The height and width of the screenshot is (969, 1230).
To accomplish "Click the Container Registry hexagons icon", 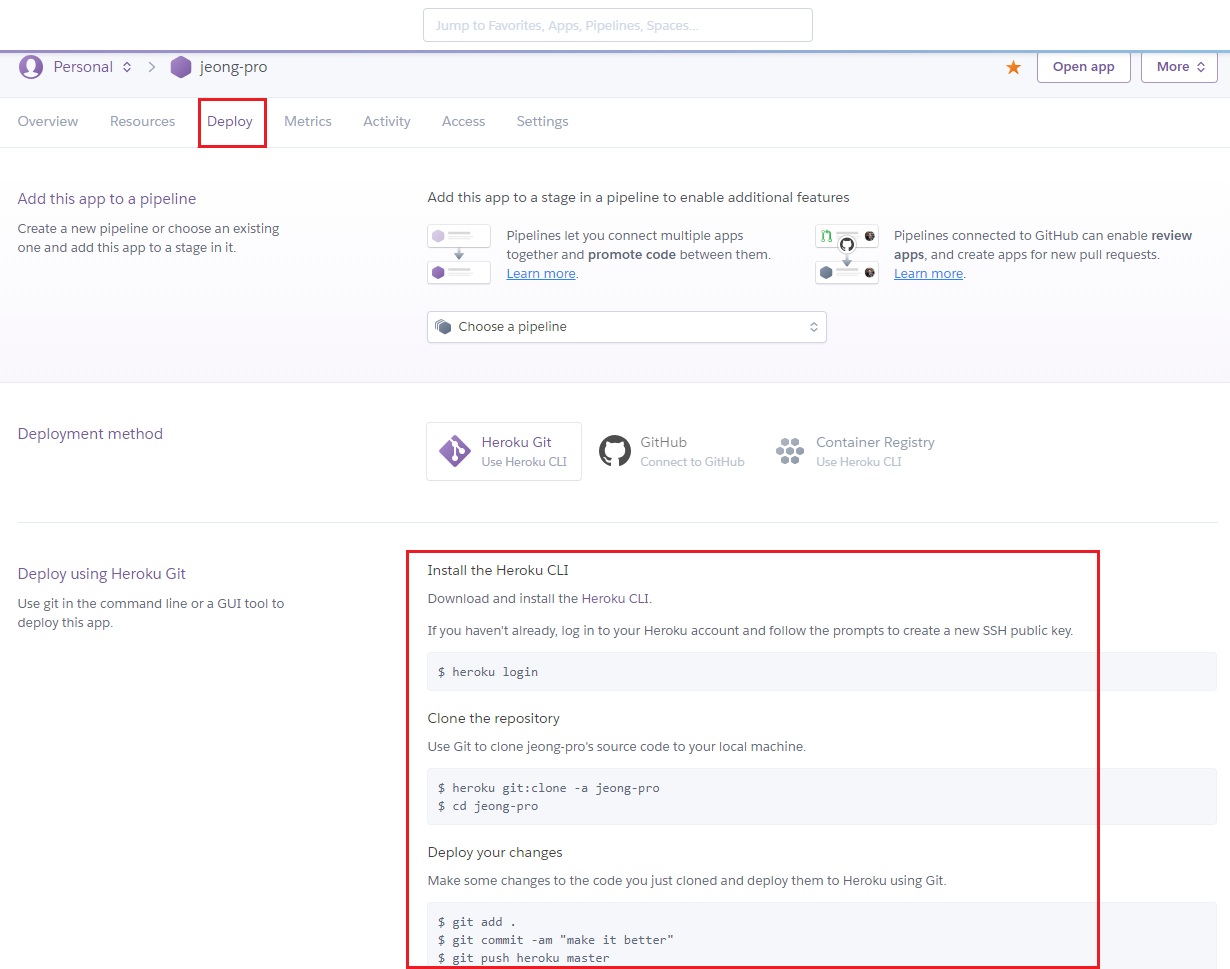I will pos(790,451).
